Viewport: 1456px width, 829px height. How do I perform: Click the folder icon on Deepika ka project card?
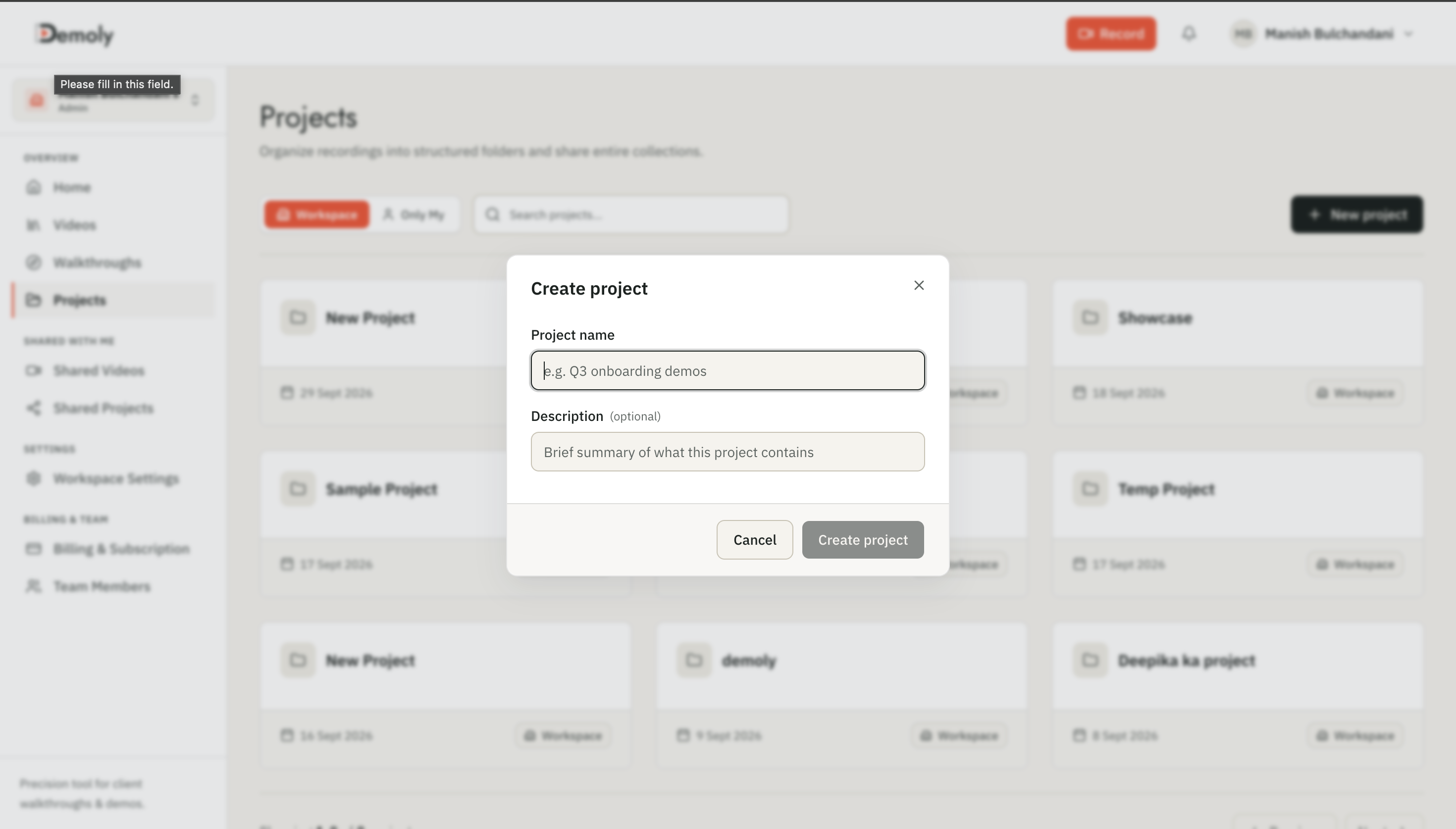point(1090,661)
